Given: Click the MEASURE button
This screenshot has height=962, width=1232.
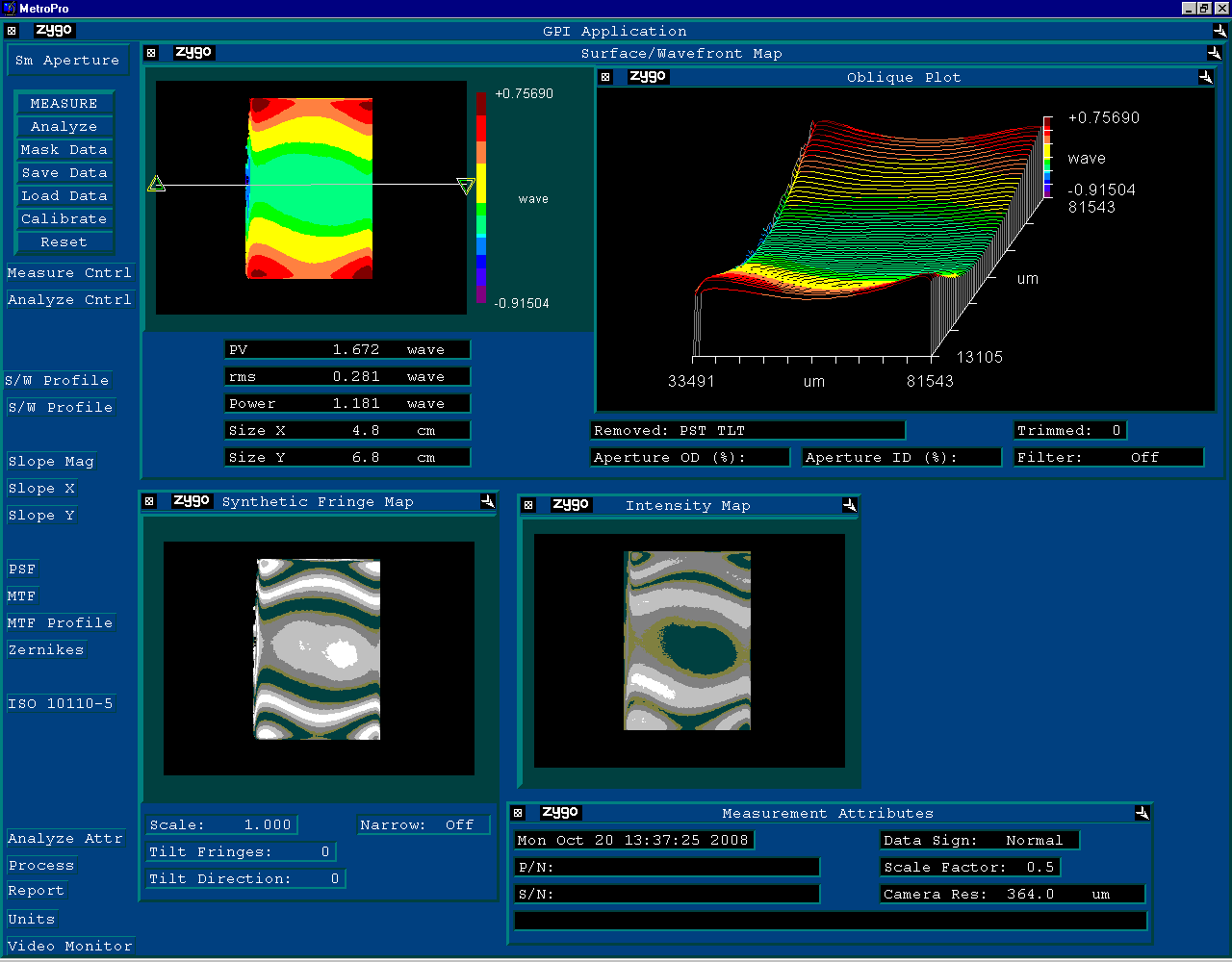Looking at the screenshot, I should (64, 103).
